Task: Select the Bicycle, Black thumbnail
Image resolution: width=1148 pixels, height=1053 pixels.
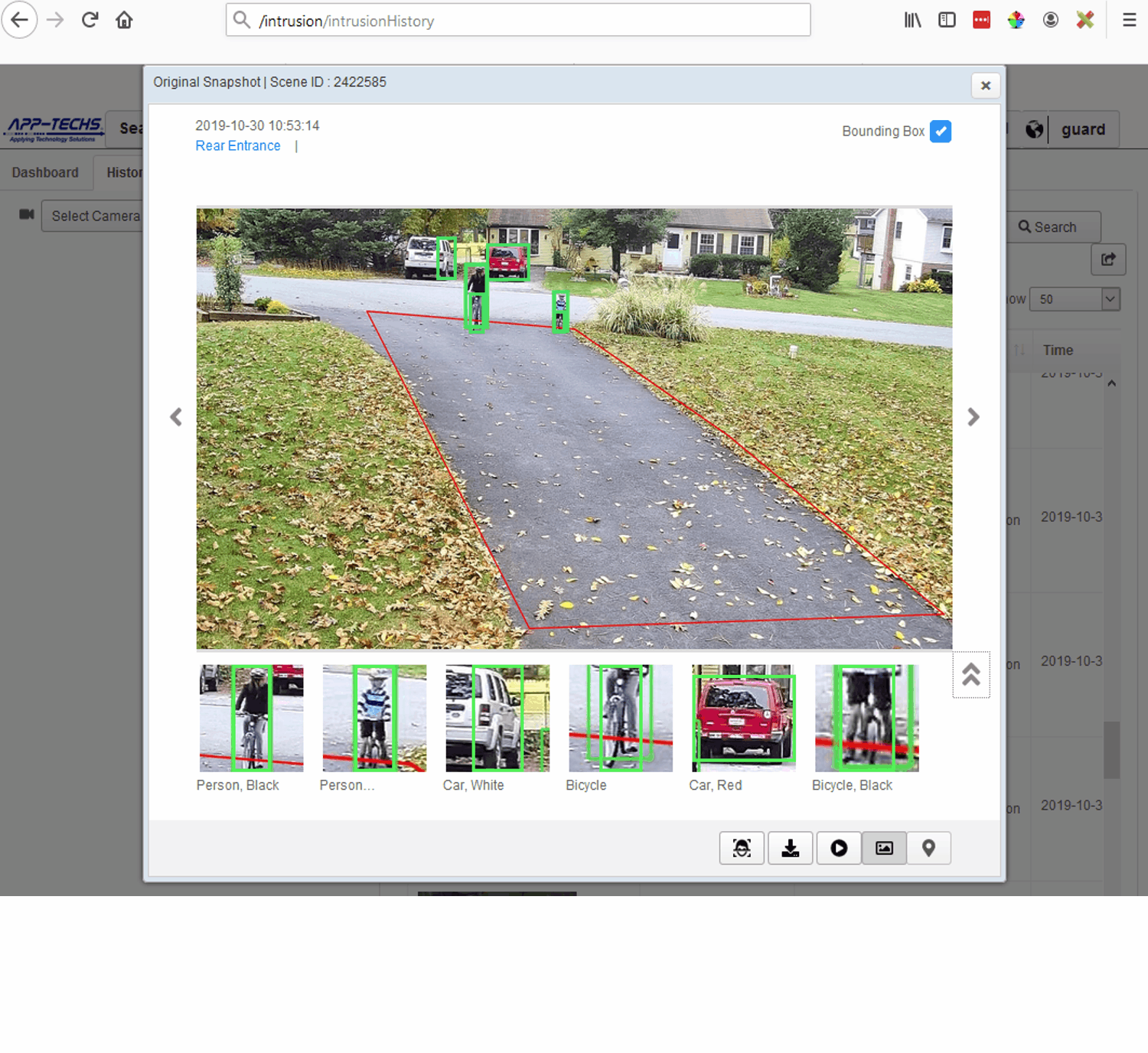Action: coord(866,718)
